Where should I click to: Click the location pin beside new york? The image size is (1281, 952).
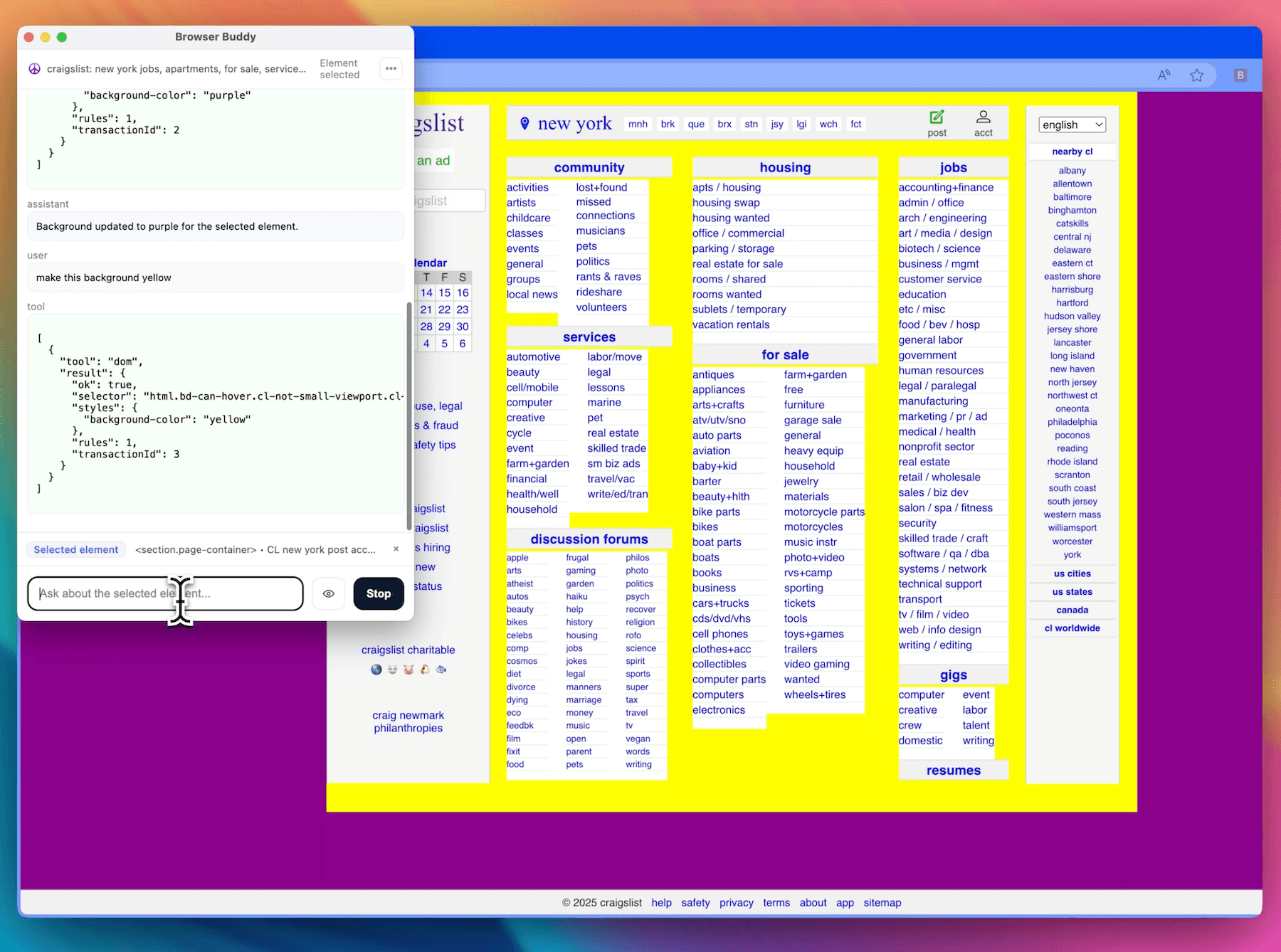tap(524, 123)
